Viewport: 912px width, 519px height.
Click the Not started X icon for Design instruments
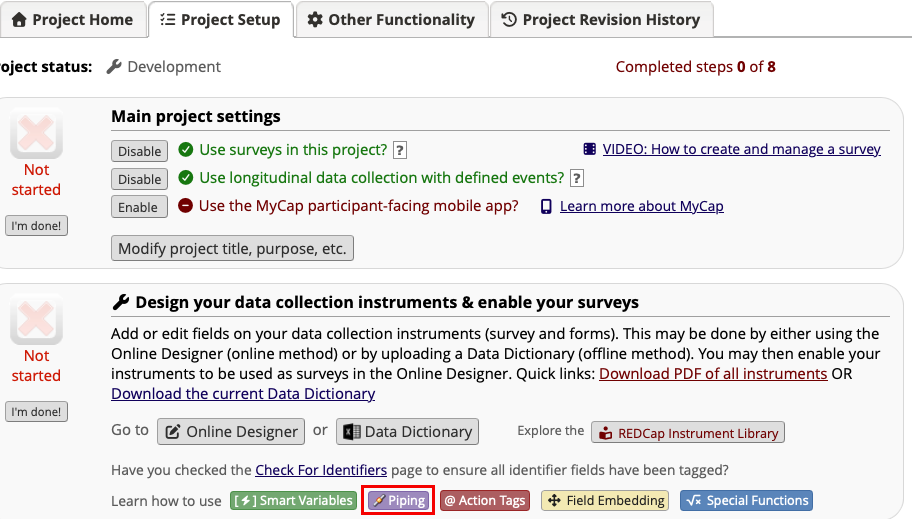point(36,319)
